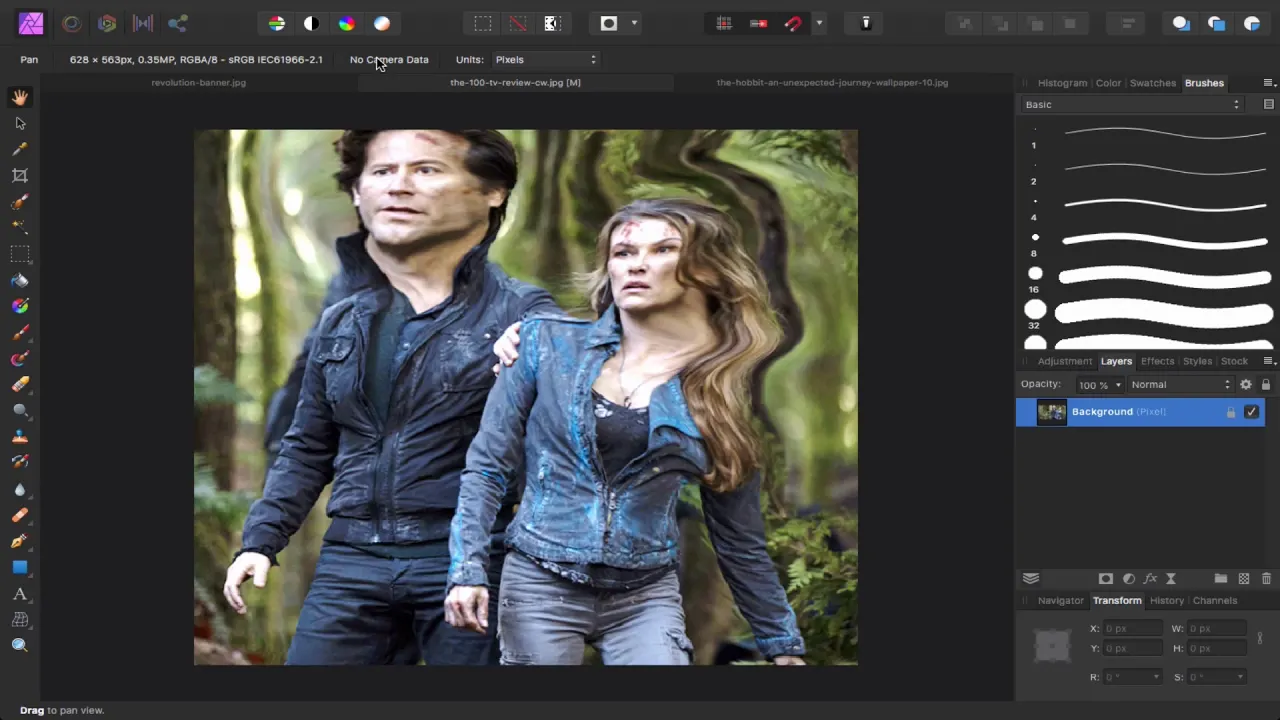This screenshot has height=720, width=1280.
Task: Open the Assistant Manager icon
Action: 866,23
